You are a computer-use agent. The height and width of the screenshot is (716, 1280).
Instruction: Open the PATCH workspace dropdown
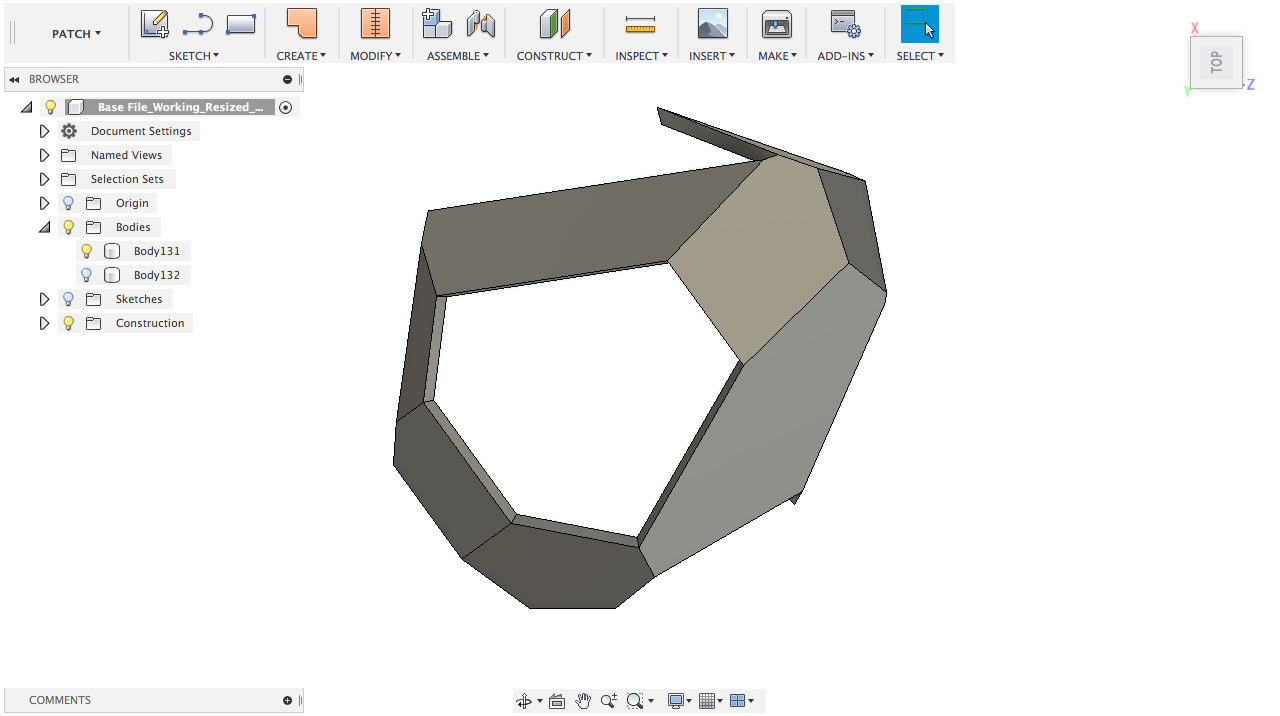pos(76,33)
